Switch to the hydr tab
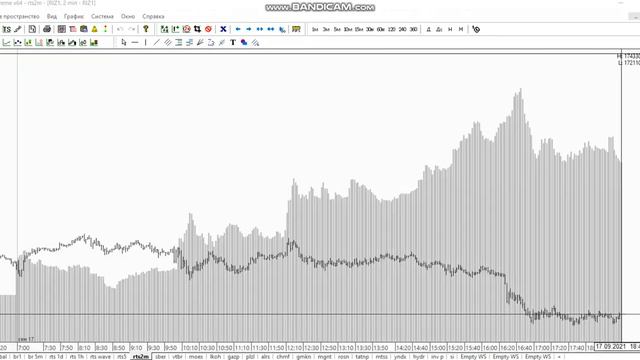This screenshot has height=360, width=640. [x=419, y=357]
